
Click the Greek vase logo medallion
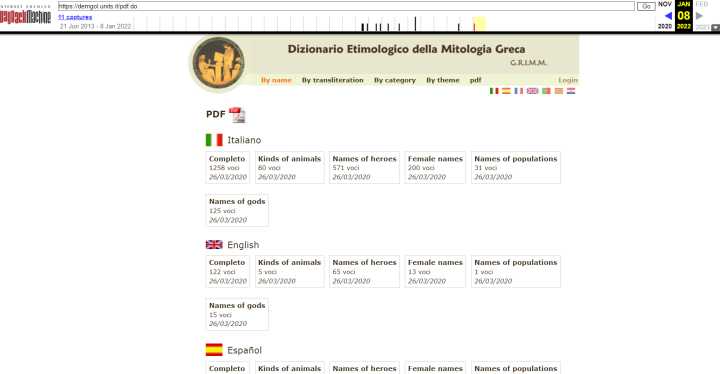218,63
